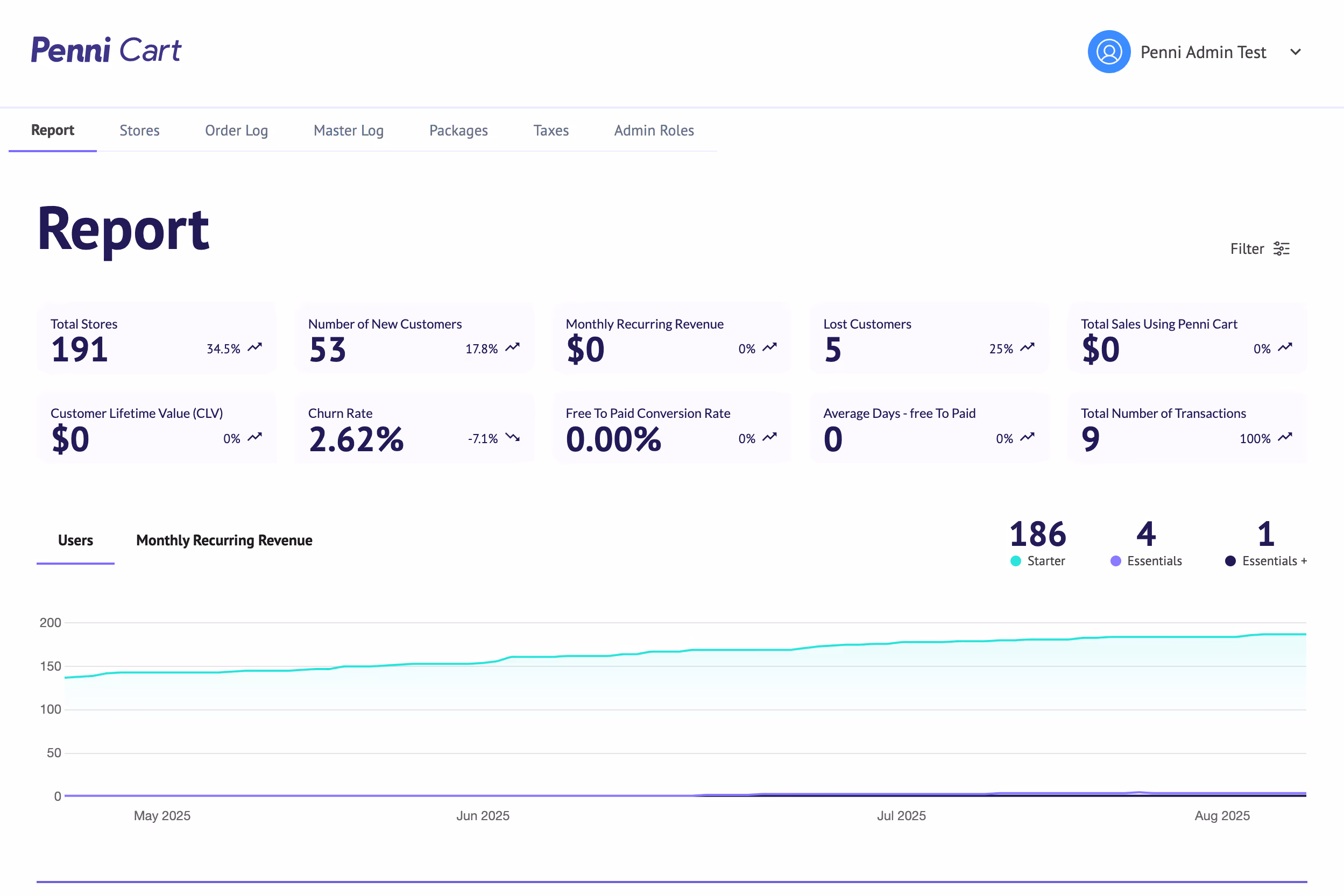Click the 17.8% change on New Customers
1344x896 pixels.
[482, 349]
